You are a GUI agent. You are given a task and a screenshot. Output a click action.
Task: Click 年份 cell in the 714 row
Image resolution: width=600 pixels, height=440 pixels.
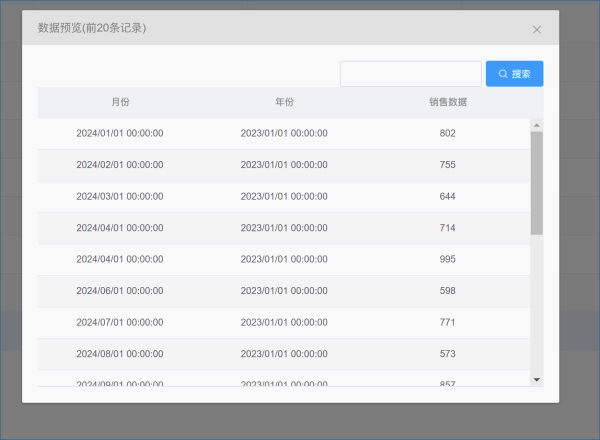[284, 228]
